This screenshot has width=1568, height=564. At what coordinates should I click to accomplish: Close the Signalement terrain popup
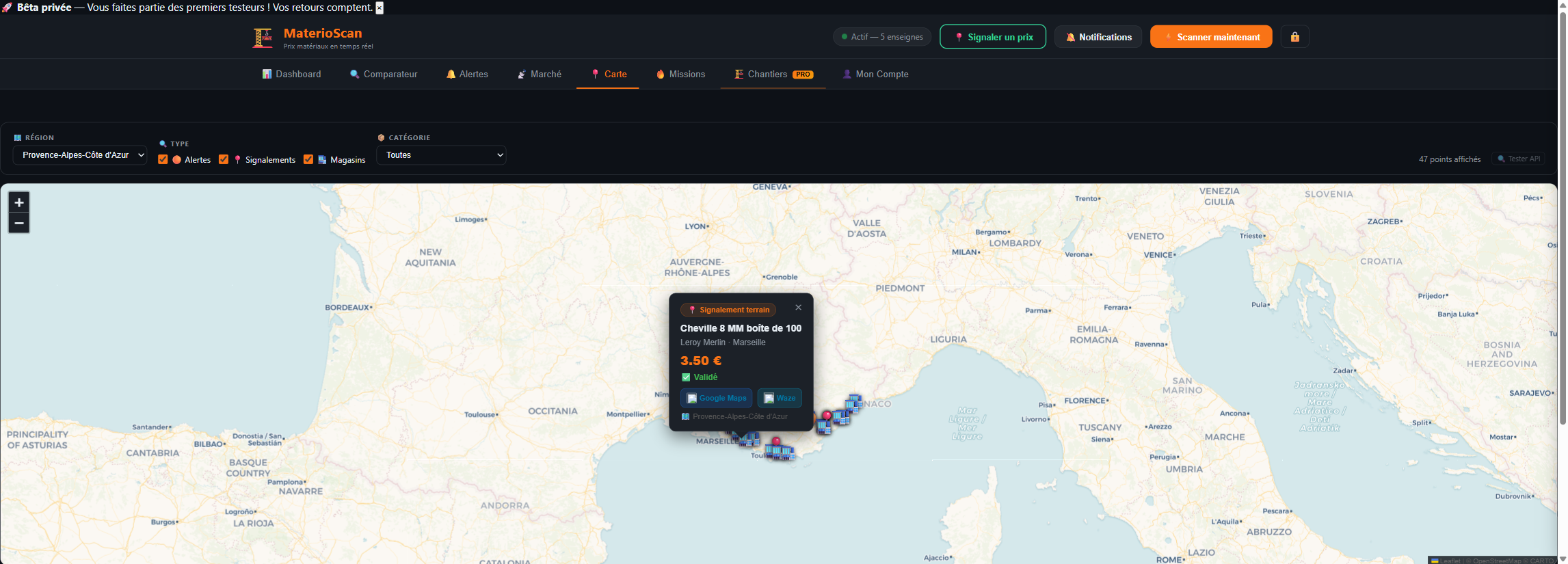point(798,308)
